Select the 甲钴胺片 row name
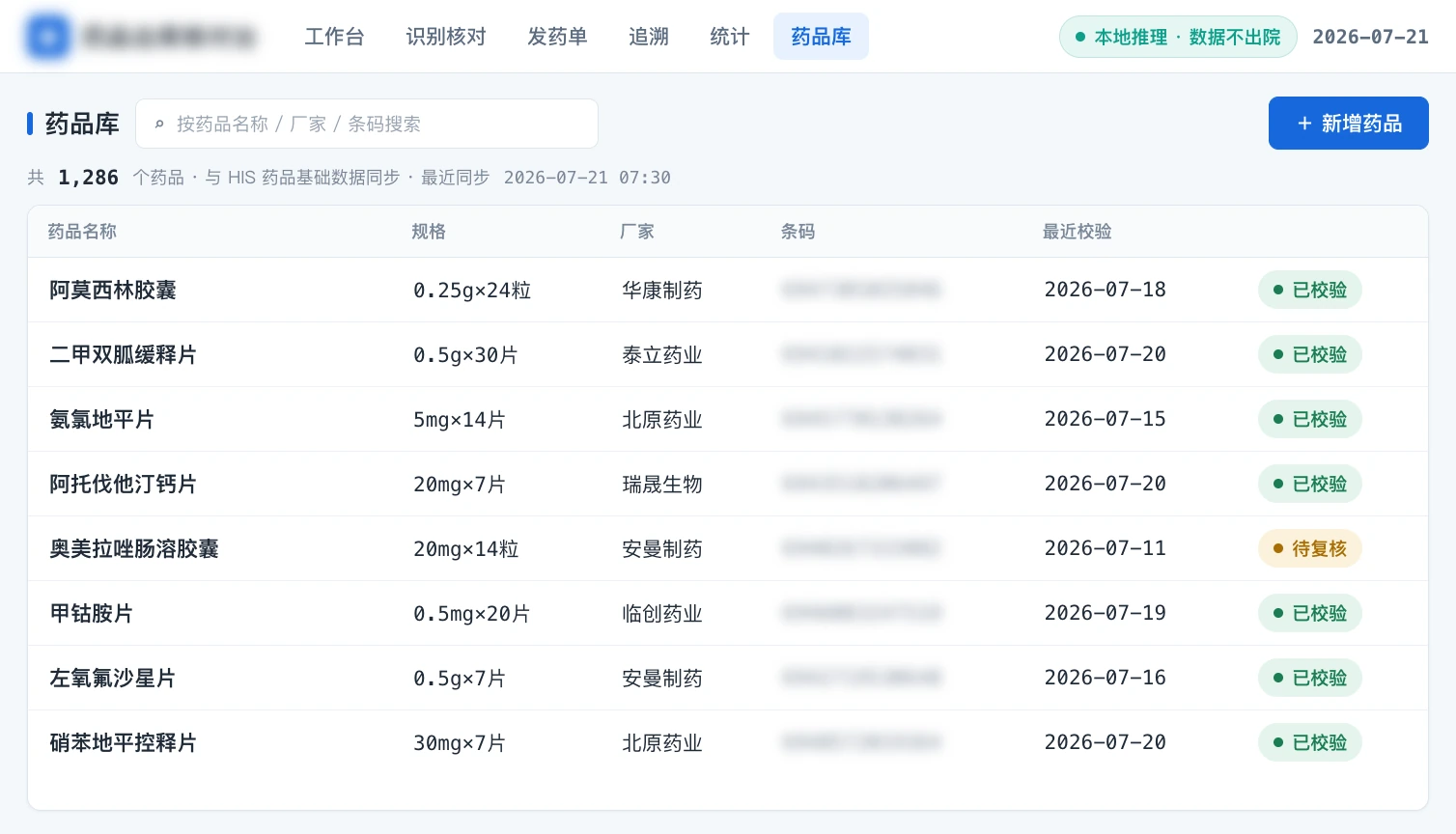The height and width of the screenshot is (834, 1456). pyautogui.click(x=91, y=613)
